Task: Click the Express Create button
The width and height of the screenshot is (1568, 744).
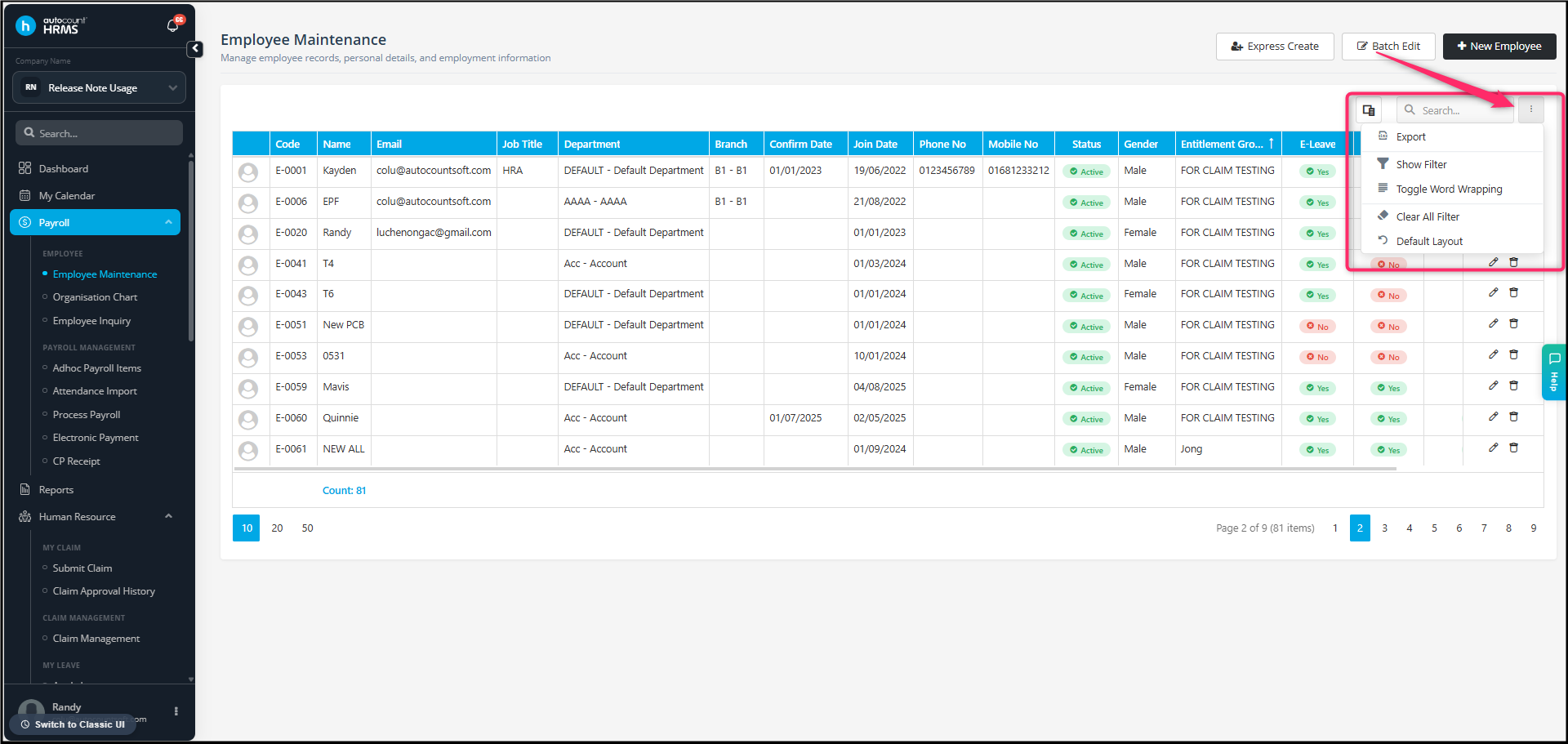Action: coord(1275,47)
